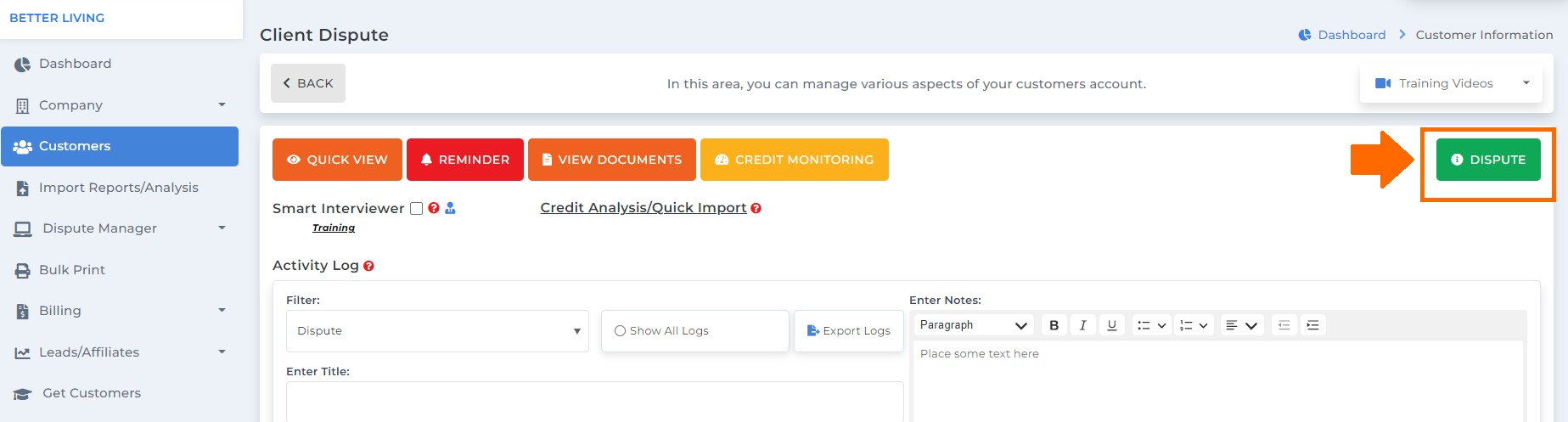Expand the Leads/Affiliates arrow
This screenshot has height=422, width=1568.
(222, 352)
